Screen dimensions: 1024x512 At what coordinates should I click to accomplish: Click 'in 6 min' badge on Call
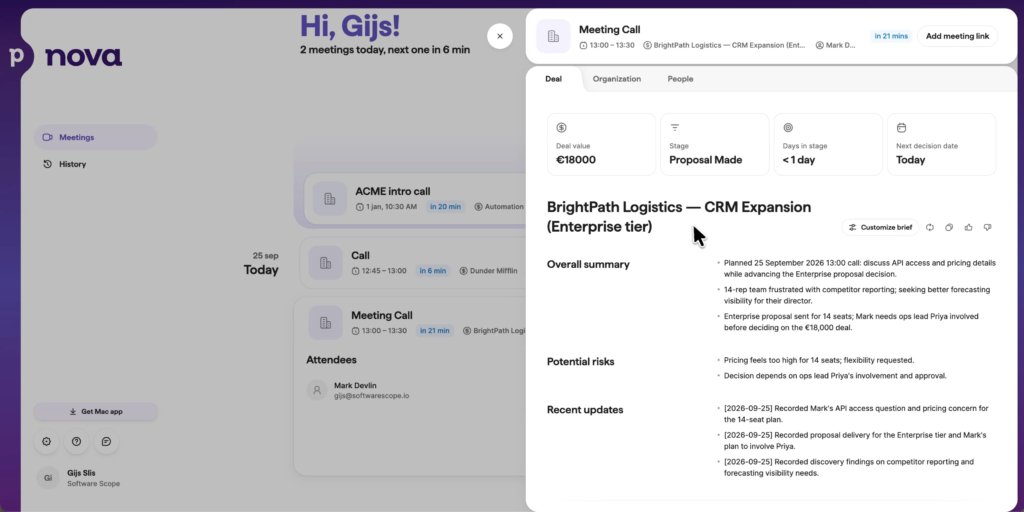pos(433,270)
